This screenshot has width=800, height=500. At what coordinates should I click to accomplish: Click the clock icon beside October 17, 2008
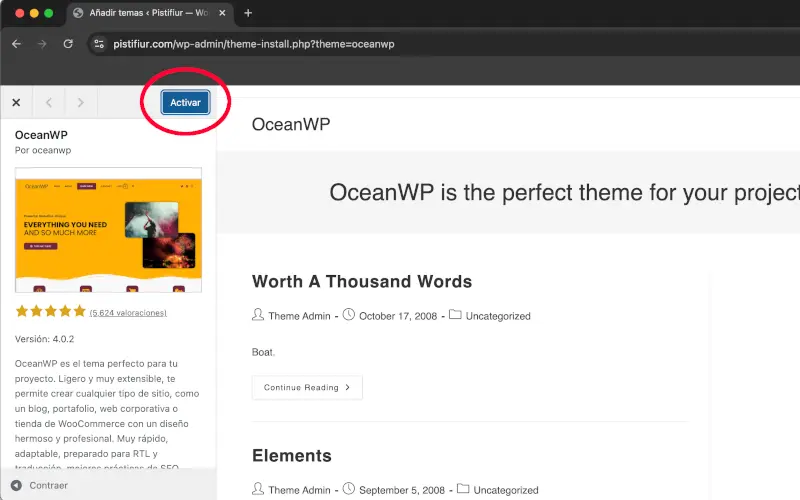pyautogui.click(x=348, y=315)
